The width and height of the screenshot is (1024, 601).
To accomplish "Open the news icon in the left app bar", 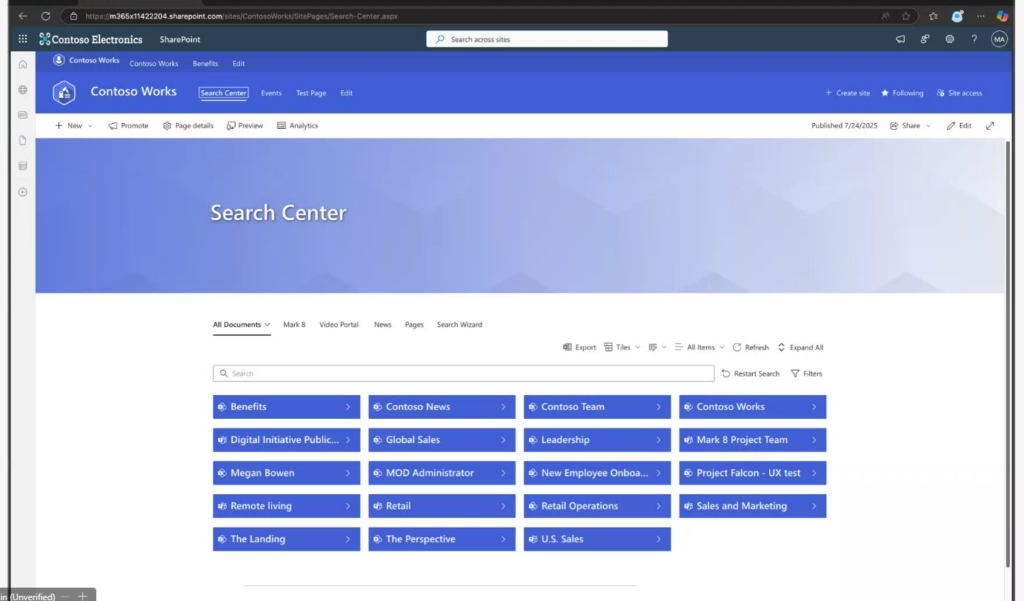I will [x=23, y=115].
